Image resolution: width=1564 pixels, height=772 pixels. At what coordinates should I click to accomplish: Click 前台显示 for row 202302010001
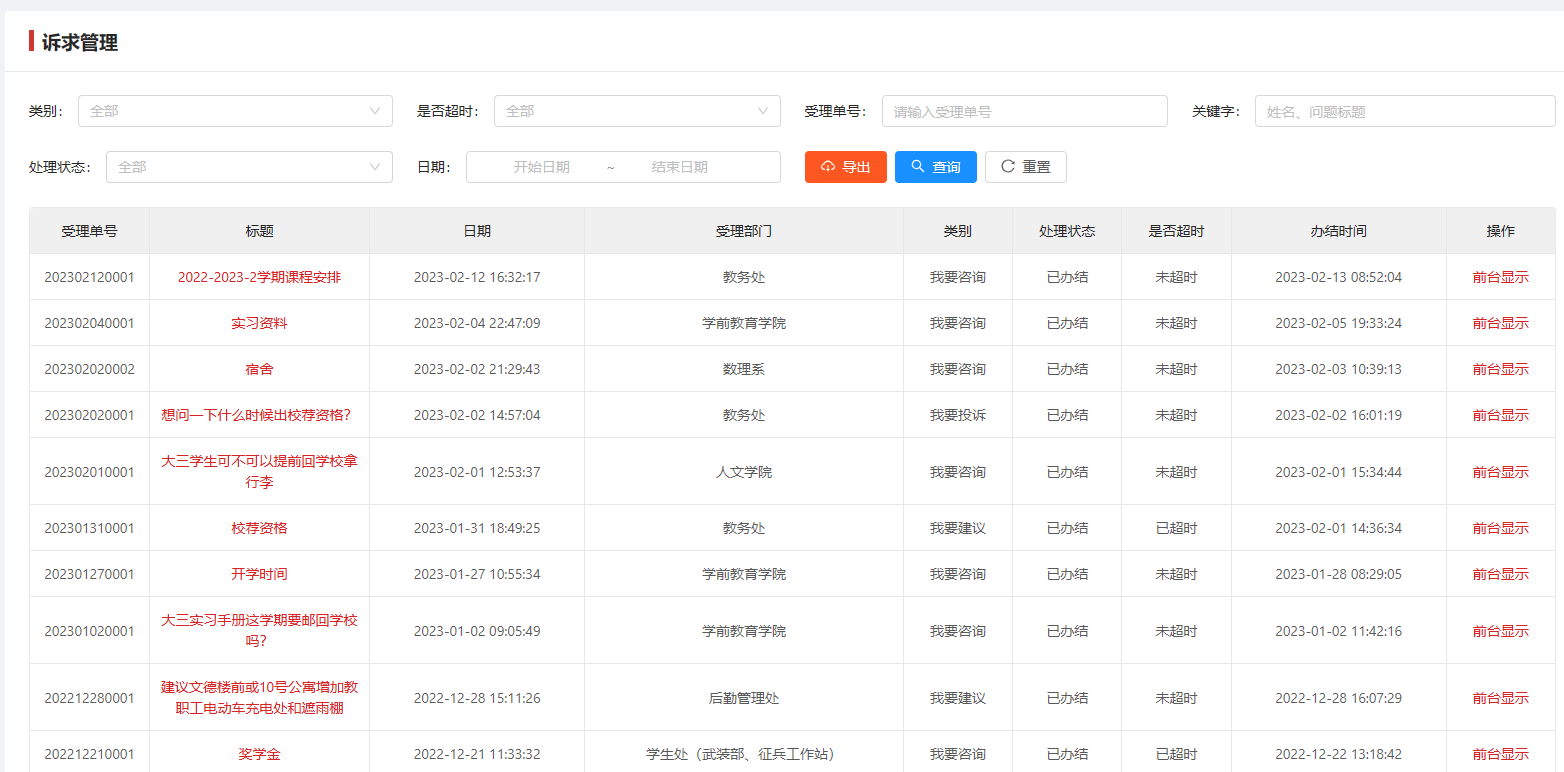[x=1500, y=472]
